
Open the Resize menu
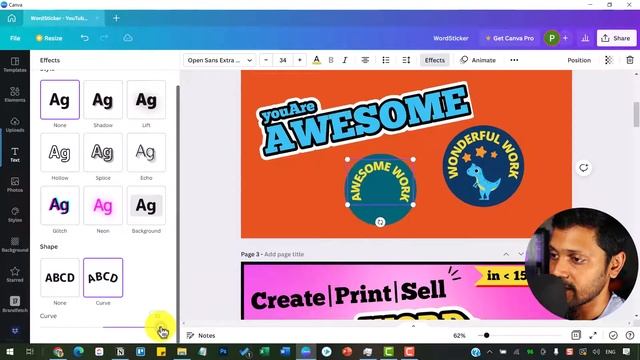(x=49, y=38)
